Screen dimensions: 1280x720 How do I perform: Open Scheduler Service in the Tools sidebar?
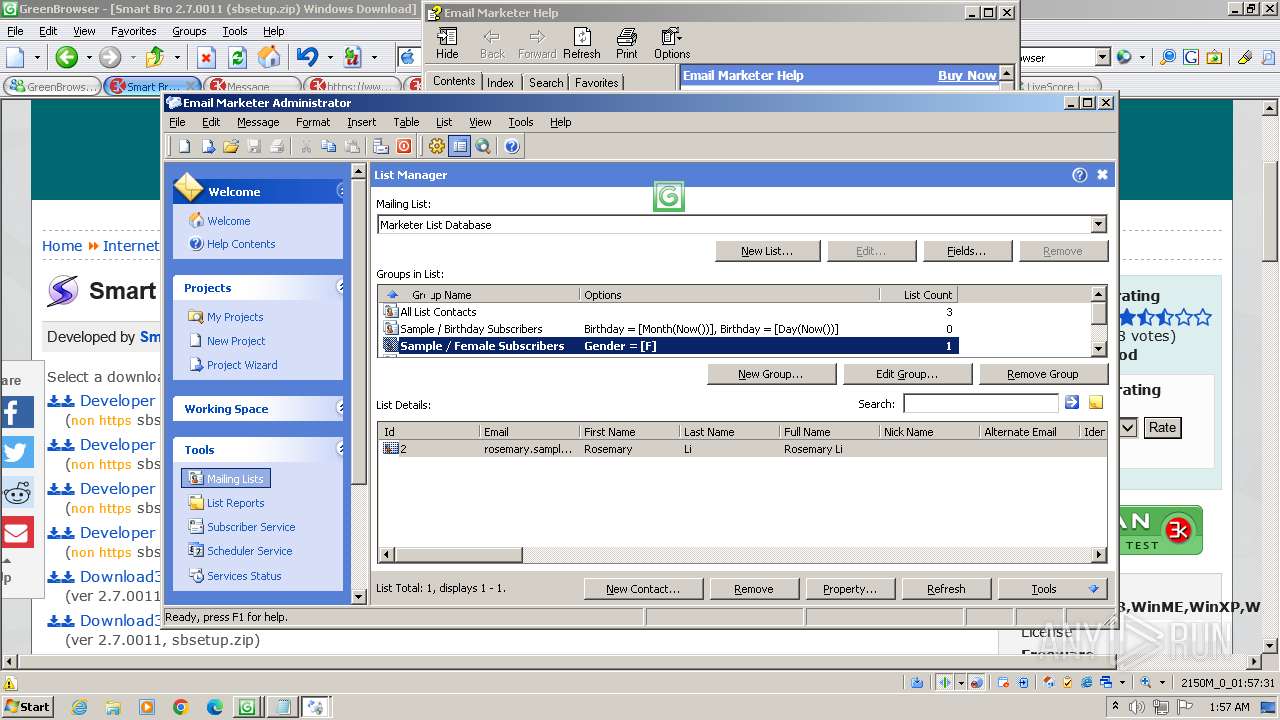250,551
